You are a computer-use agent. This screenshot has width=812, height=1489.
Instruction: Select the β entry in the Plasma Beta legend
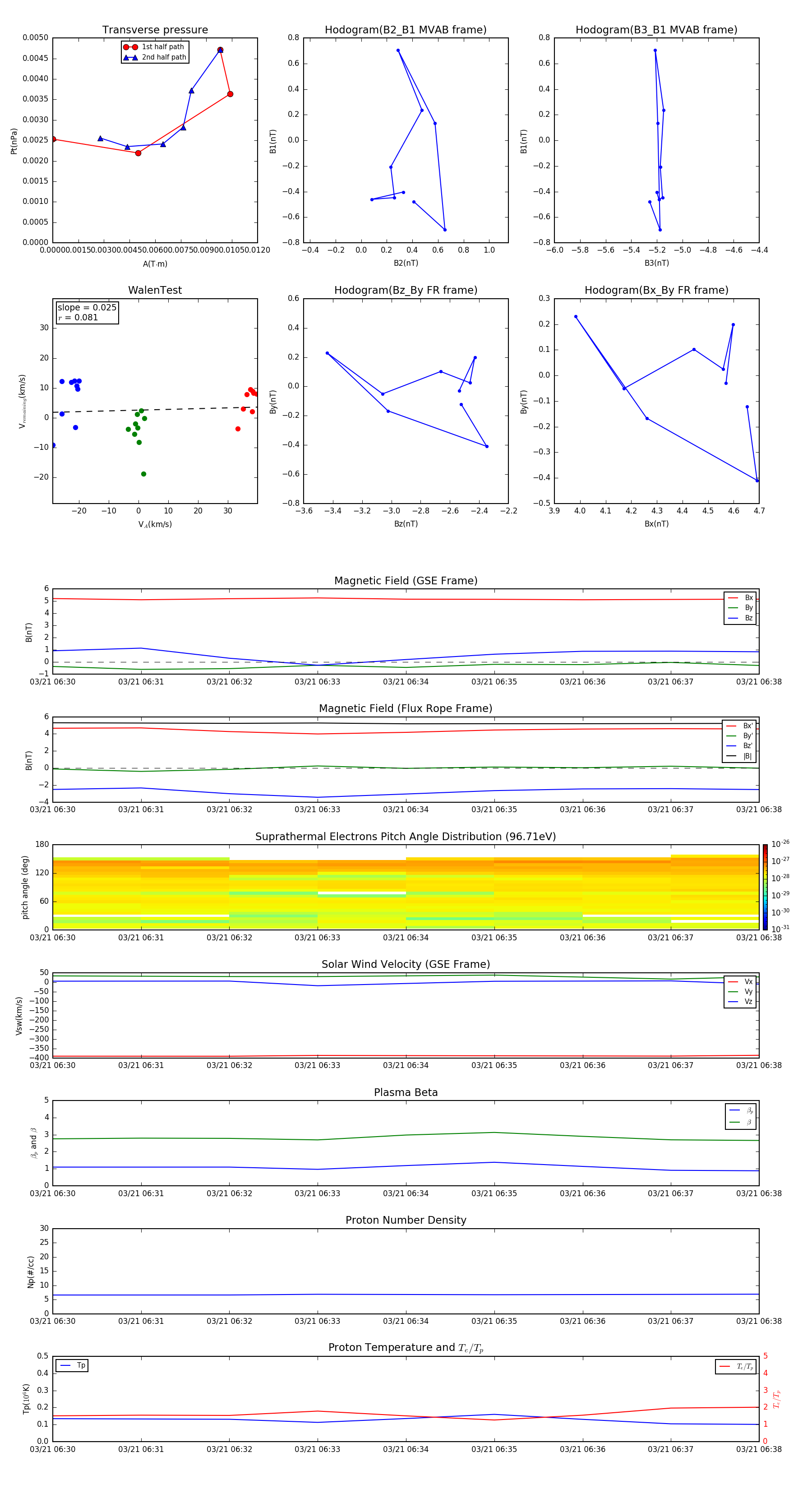[x=741, y=1122]
